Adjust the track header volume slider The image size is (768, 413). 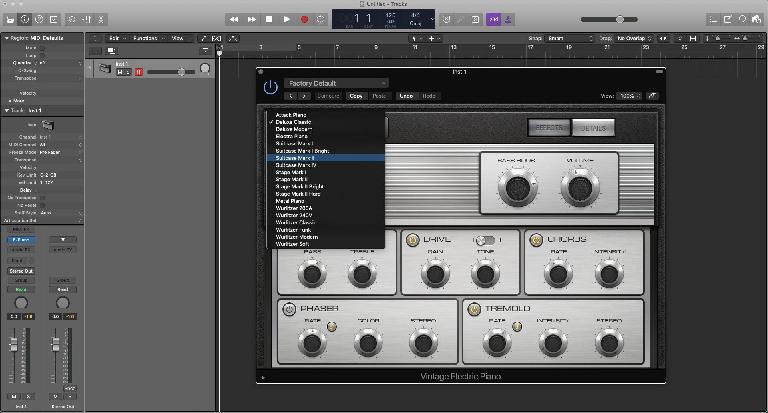point(171,72)
